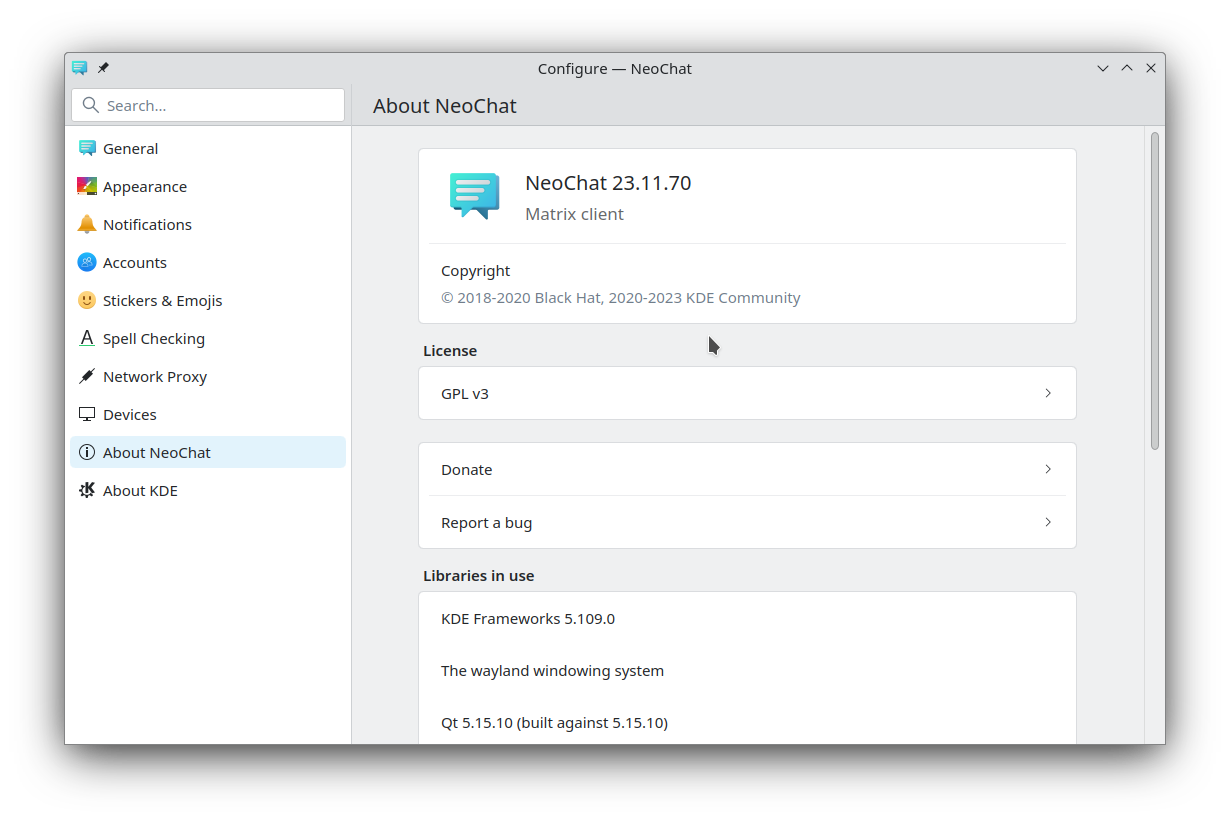Open the Donate row arrow

[1047, 469]
